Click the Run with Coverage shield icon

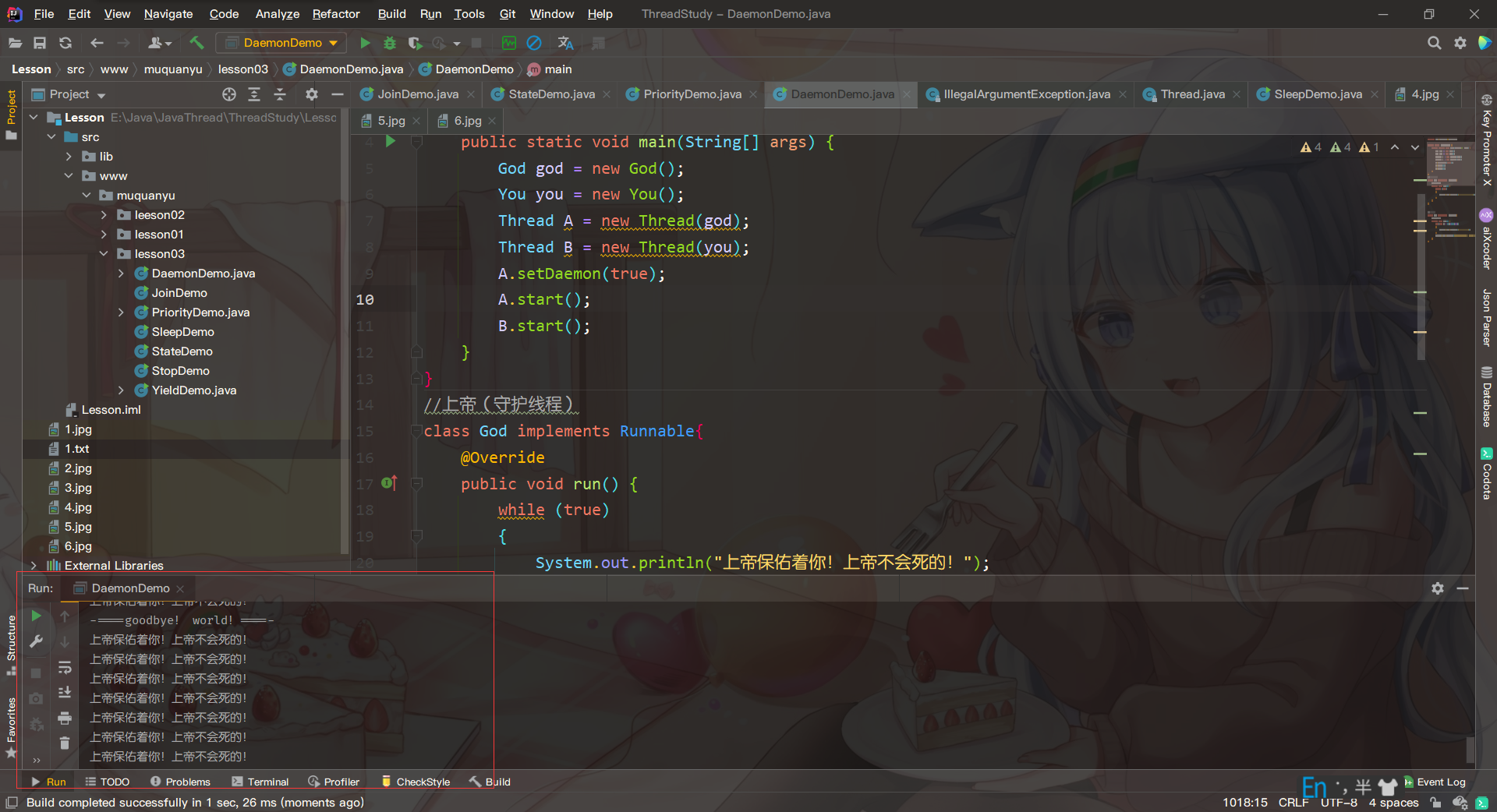point(416,43)
